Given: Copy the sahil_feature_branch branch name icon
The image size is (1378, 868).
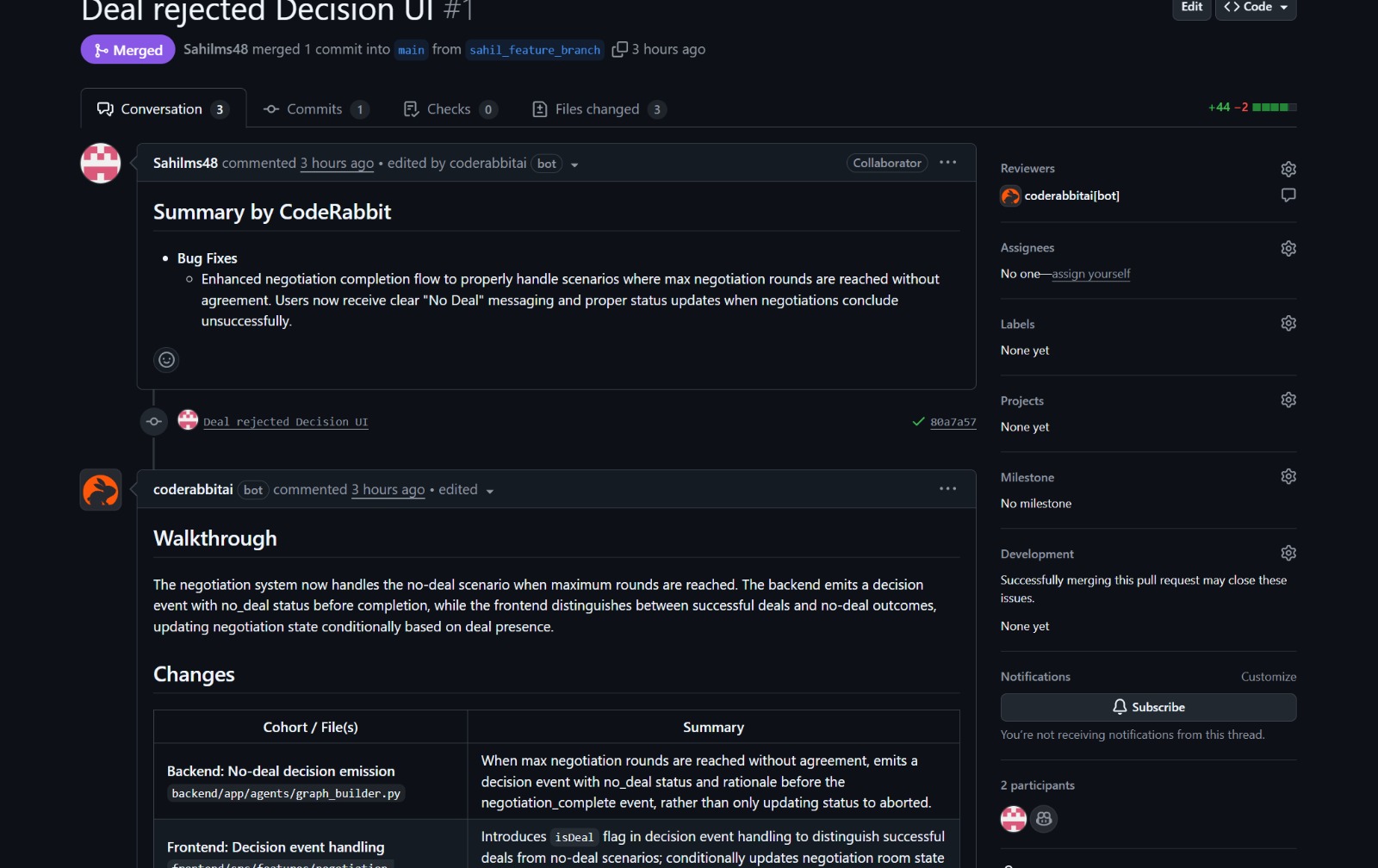Looking at the screenshot, I should click(619, 50).
